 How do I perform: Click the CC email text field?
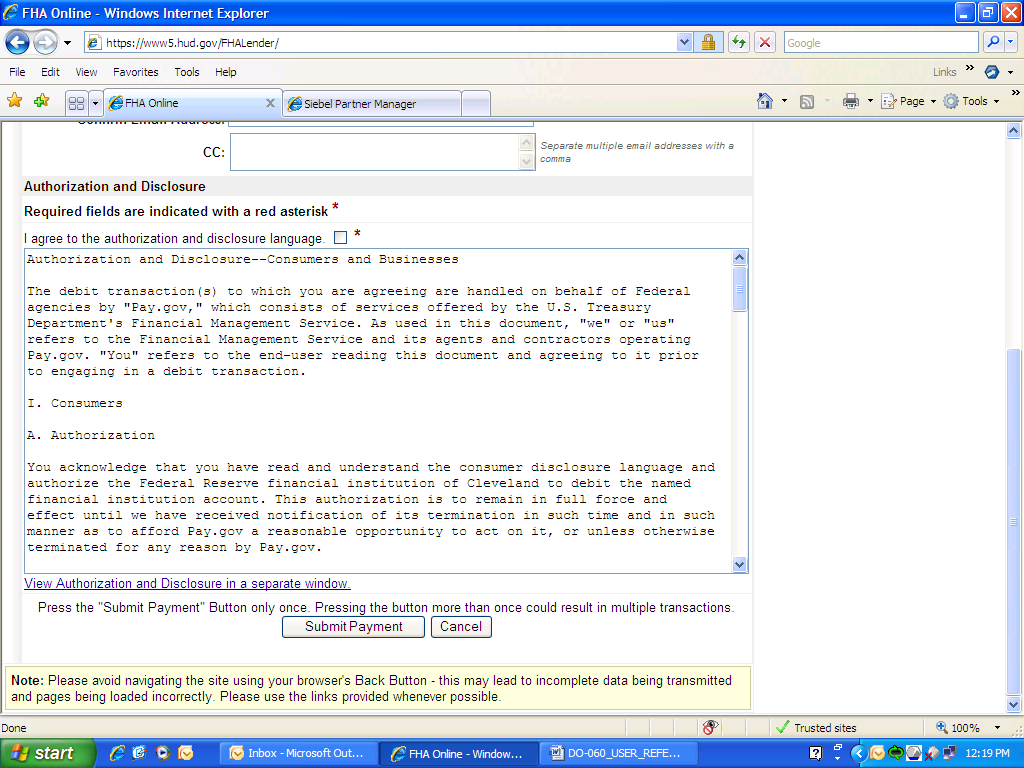coord(375,152)
